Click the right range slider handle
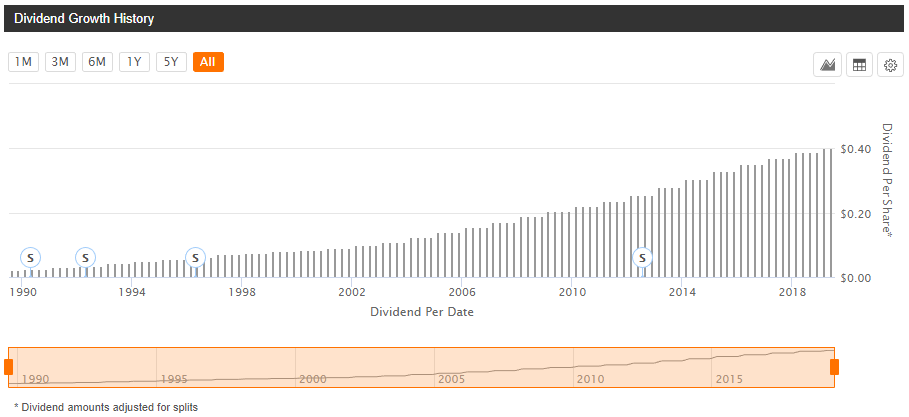Screen dimensions: 909x417 834,367
